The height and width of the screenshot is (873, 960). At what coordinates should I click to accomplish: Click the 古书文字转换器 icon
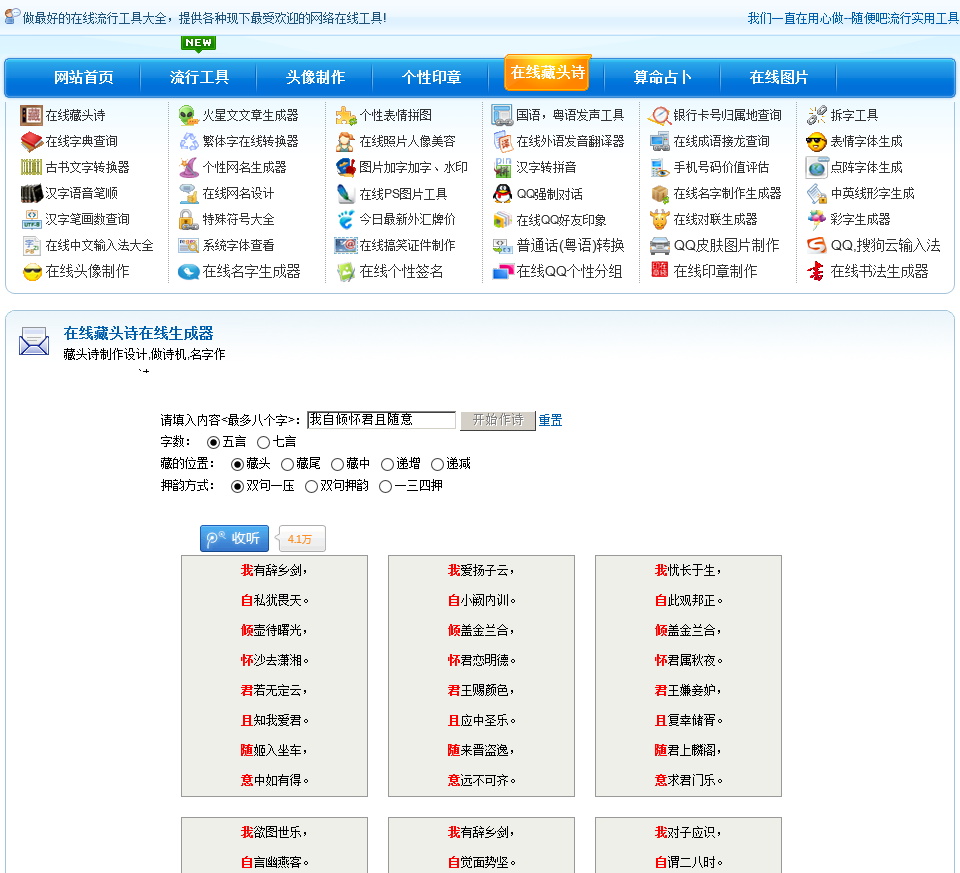coord(31,167)
